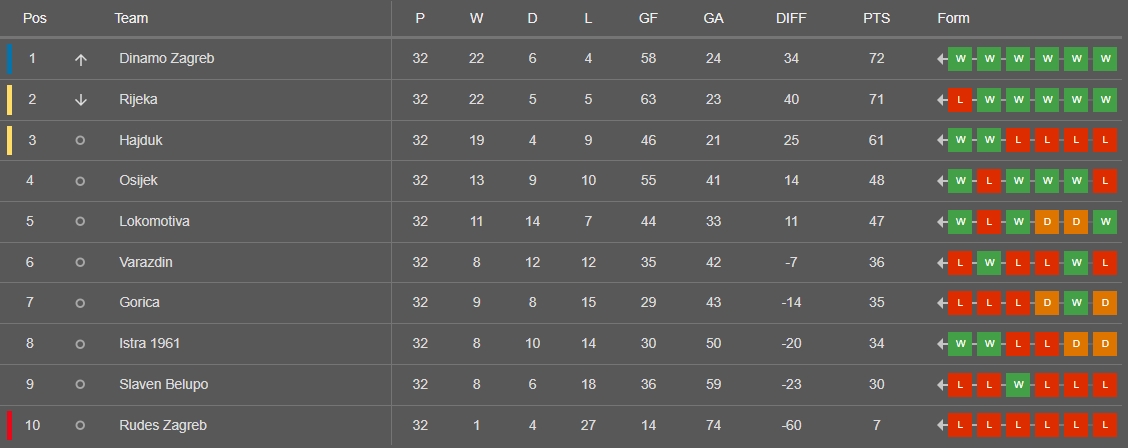Click Dinamo Zagreb's up-arrow position change icon

click(81, 60)
